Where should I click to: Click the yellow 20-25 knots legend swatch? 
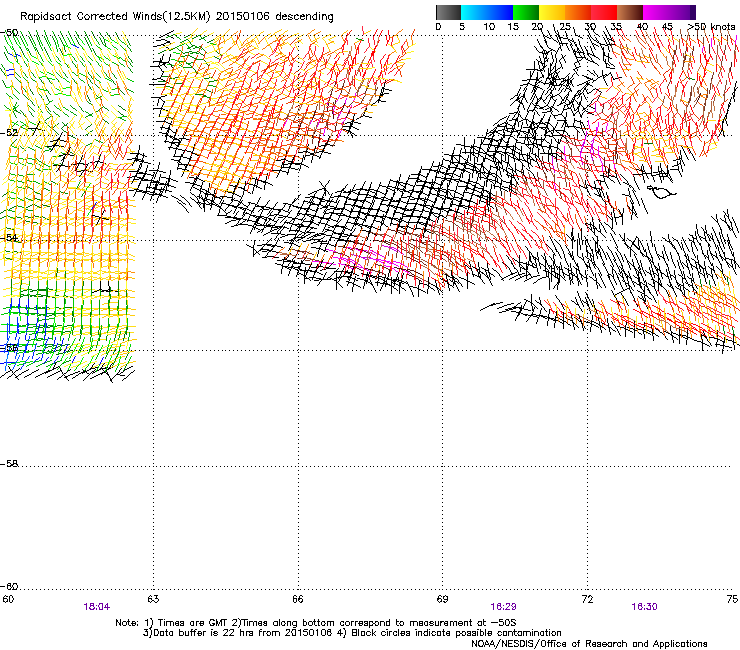[552, 12]
